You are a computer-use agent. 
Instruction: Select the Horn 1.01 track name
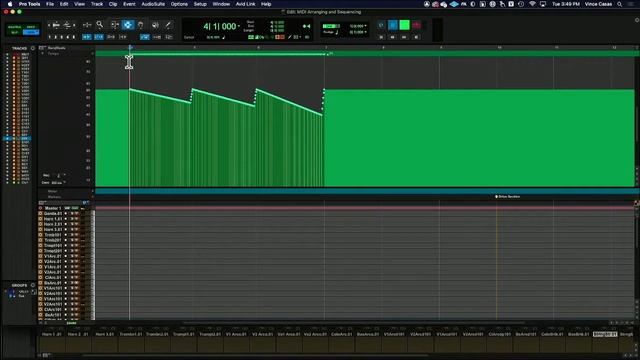coord(53,219)
